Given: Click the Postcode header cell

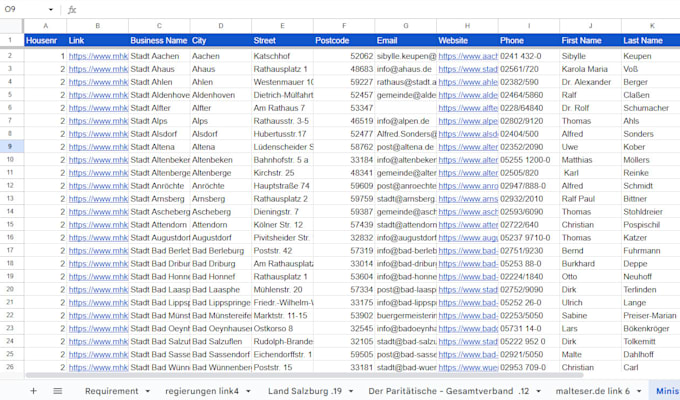Looking at the screenshot, I should (x=344, y=40).
